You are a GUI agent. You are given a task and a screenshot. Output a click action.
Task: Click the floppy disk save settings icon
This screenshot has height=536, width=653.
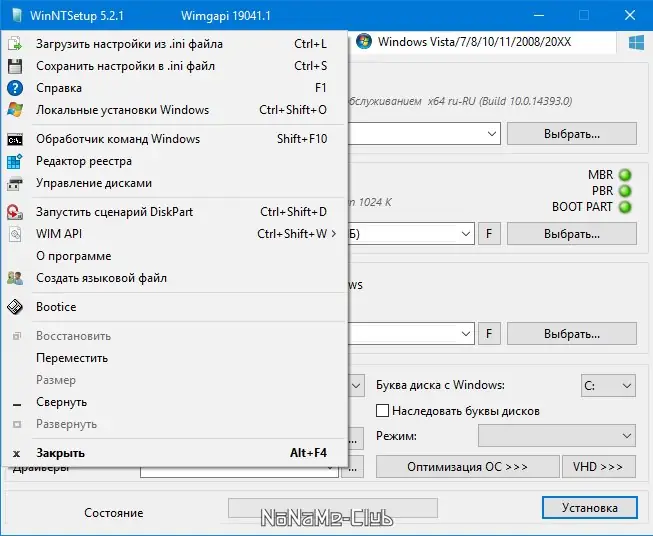click(x=15, y=66)
